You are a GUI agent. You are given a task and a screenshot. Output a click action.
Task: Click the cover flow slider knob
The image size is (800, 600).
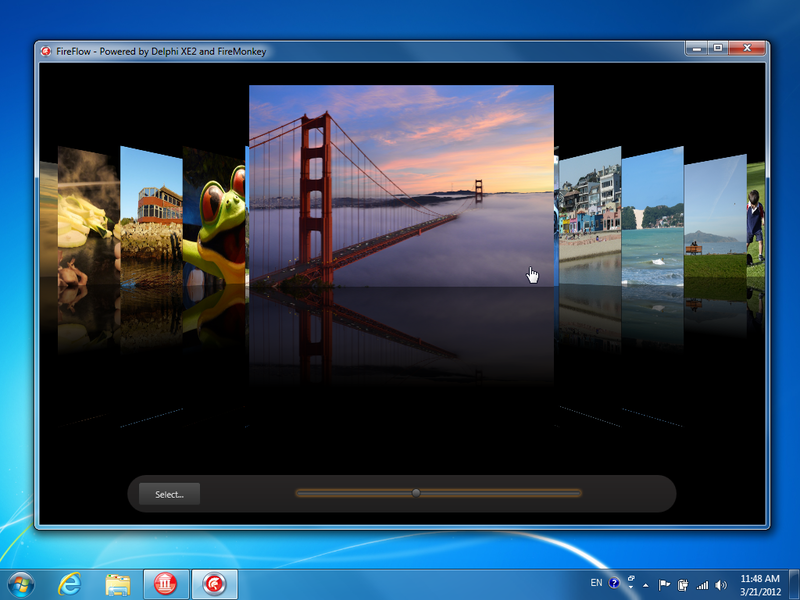pyautogui.click(x=416, y=493)
